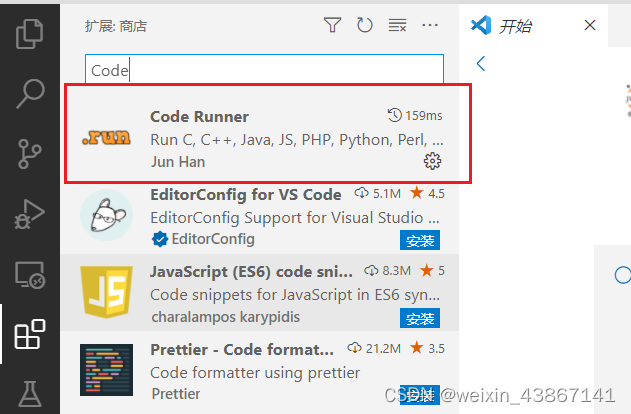This screenshot has height=414, width=631.
Task: Open the Testing flask view
Action: click(x=30, y=394)
